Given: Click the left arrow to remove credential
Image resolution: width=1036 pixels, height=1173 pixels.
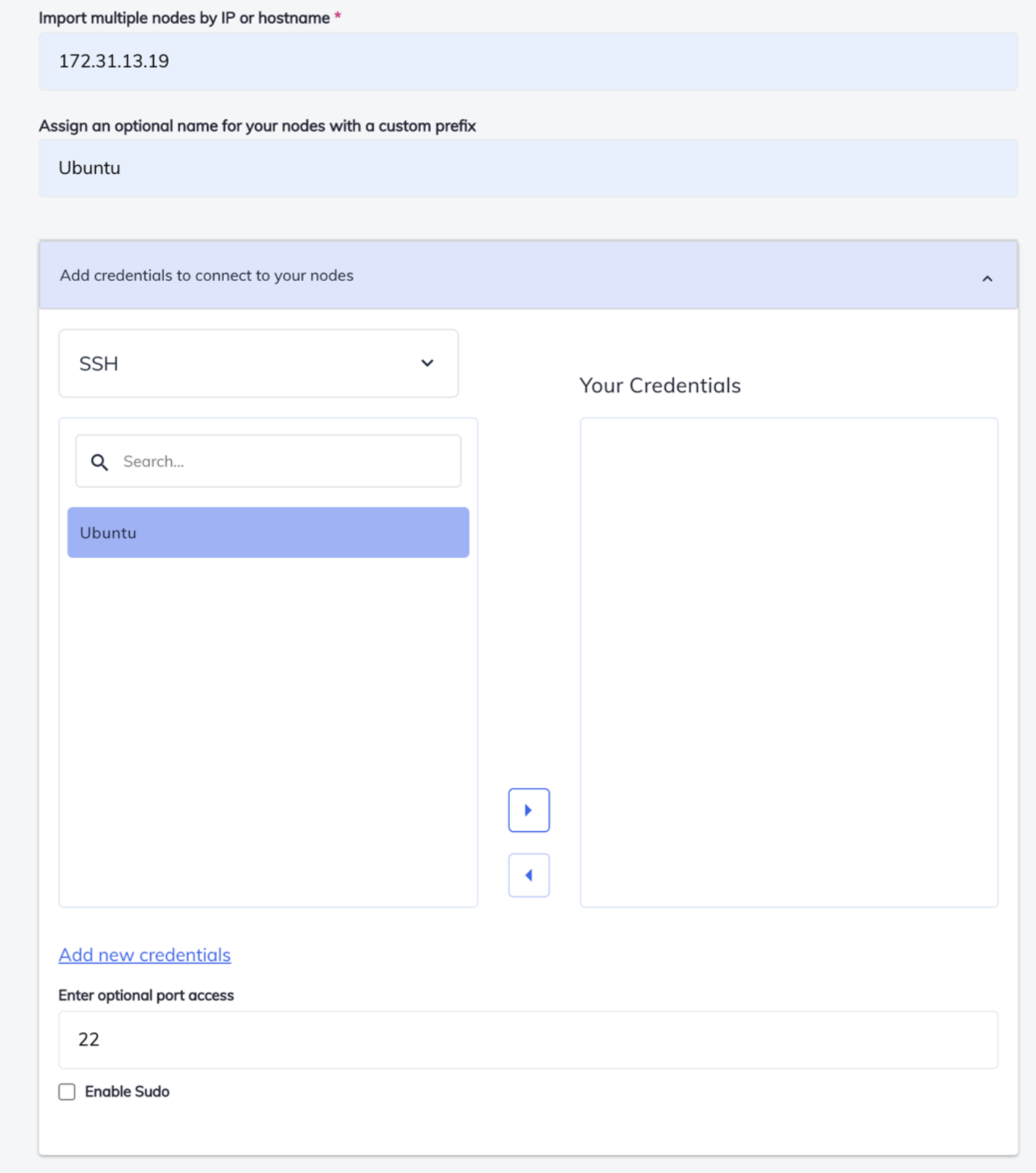Looking at the screenshot, I should pos(528,875).
